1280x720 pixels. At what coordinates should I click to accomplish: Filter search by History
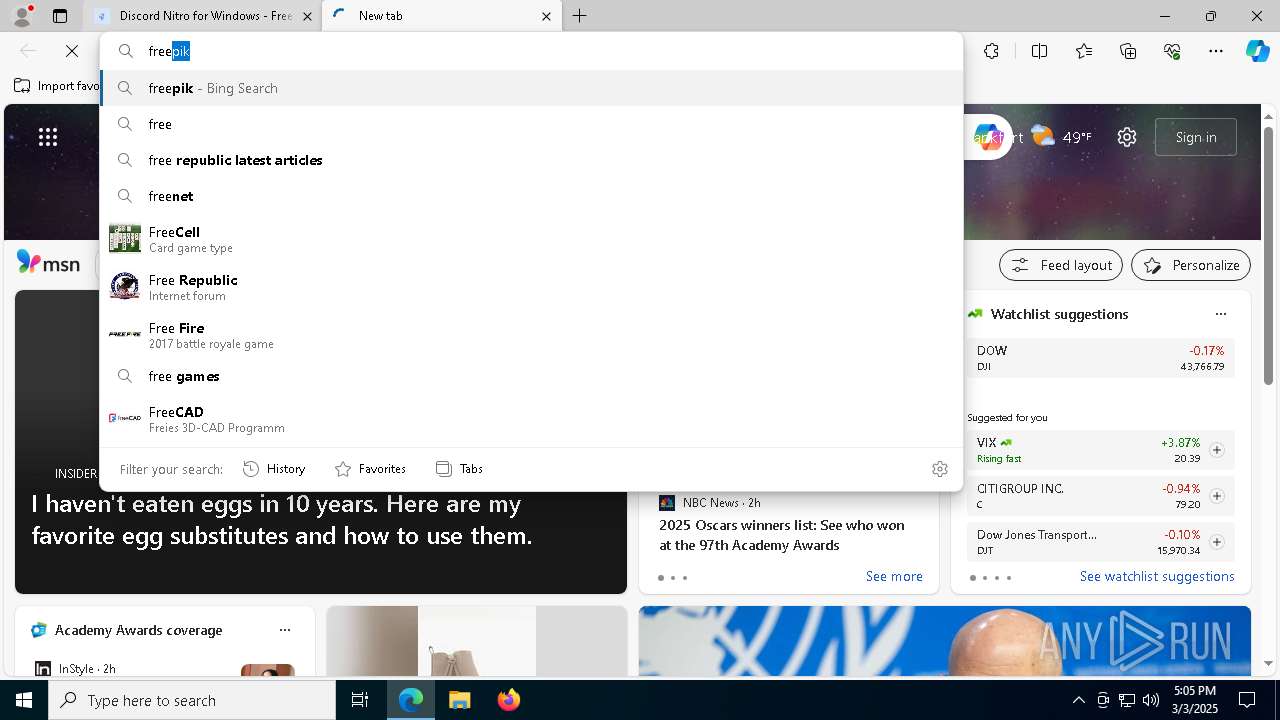point(274,468)
